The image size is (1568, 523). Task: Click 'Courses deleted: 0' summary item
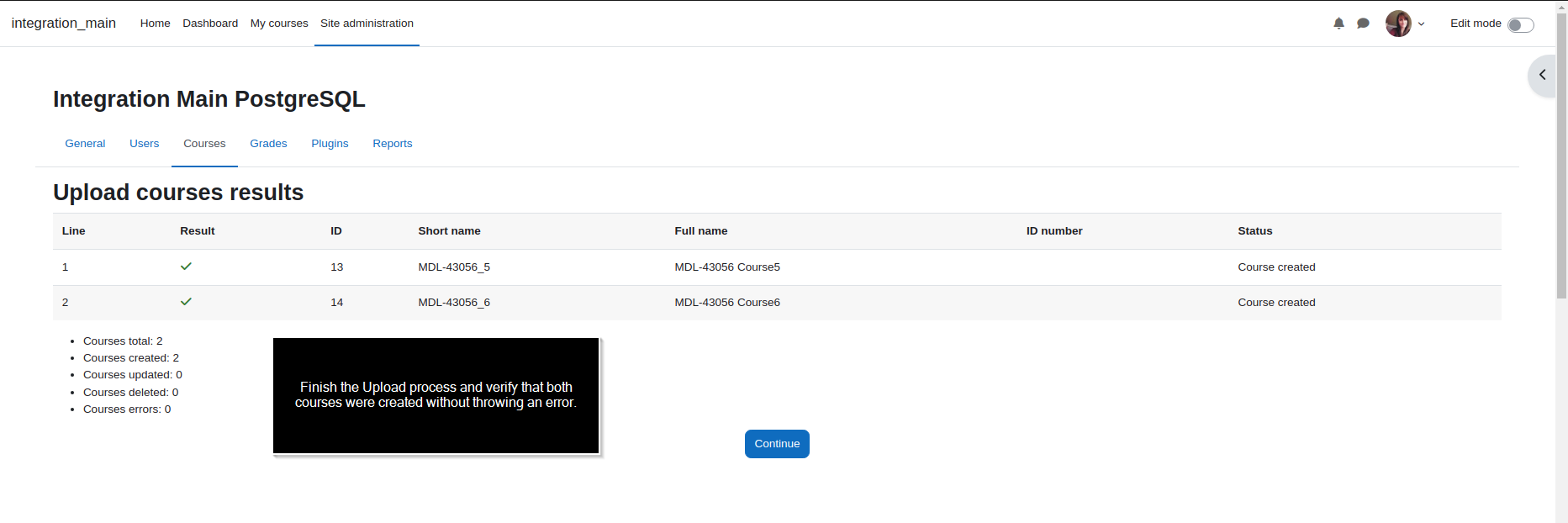(131, 393)
